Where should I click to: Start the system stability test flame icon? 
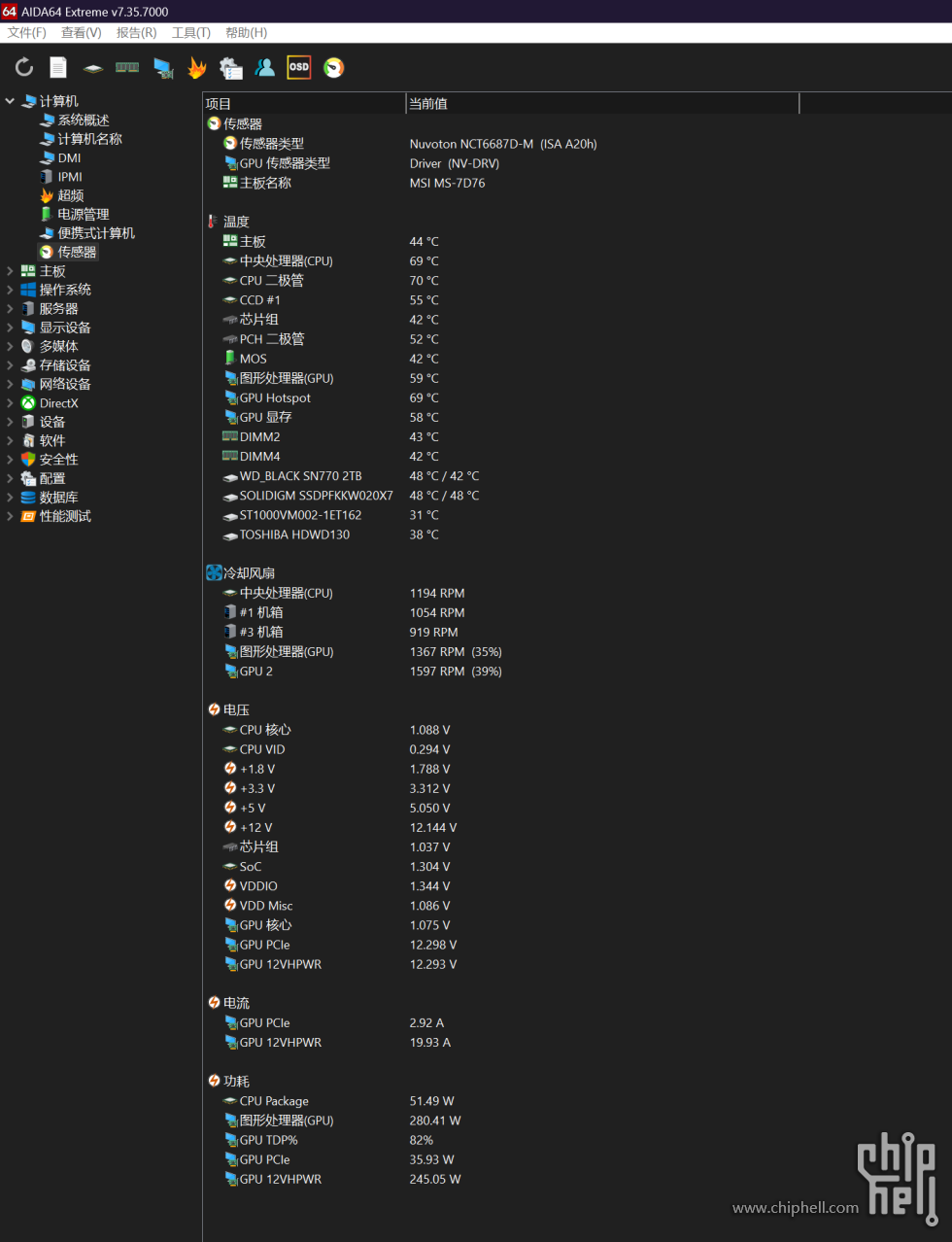pos(197,67)
